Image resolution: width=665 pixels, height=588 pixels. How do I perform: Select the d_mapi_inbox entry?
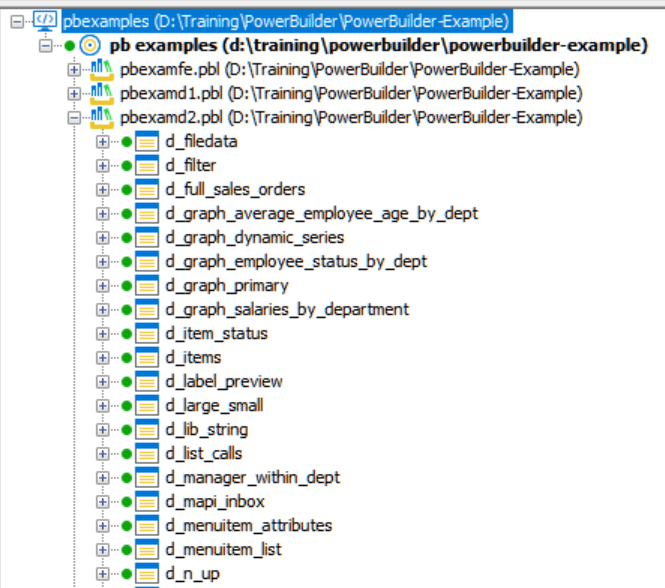tap(215, 502)
